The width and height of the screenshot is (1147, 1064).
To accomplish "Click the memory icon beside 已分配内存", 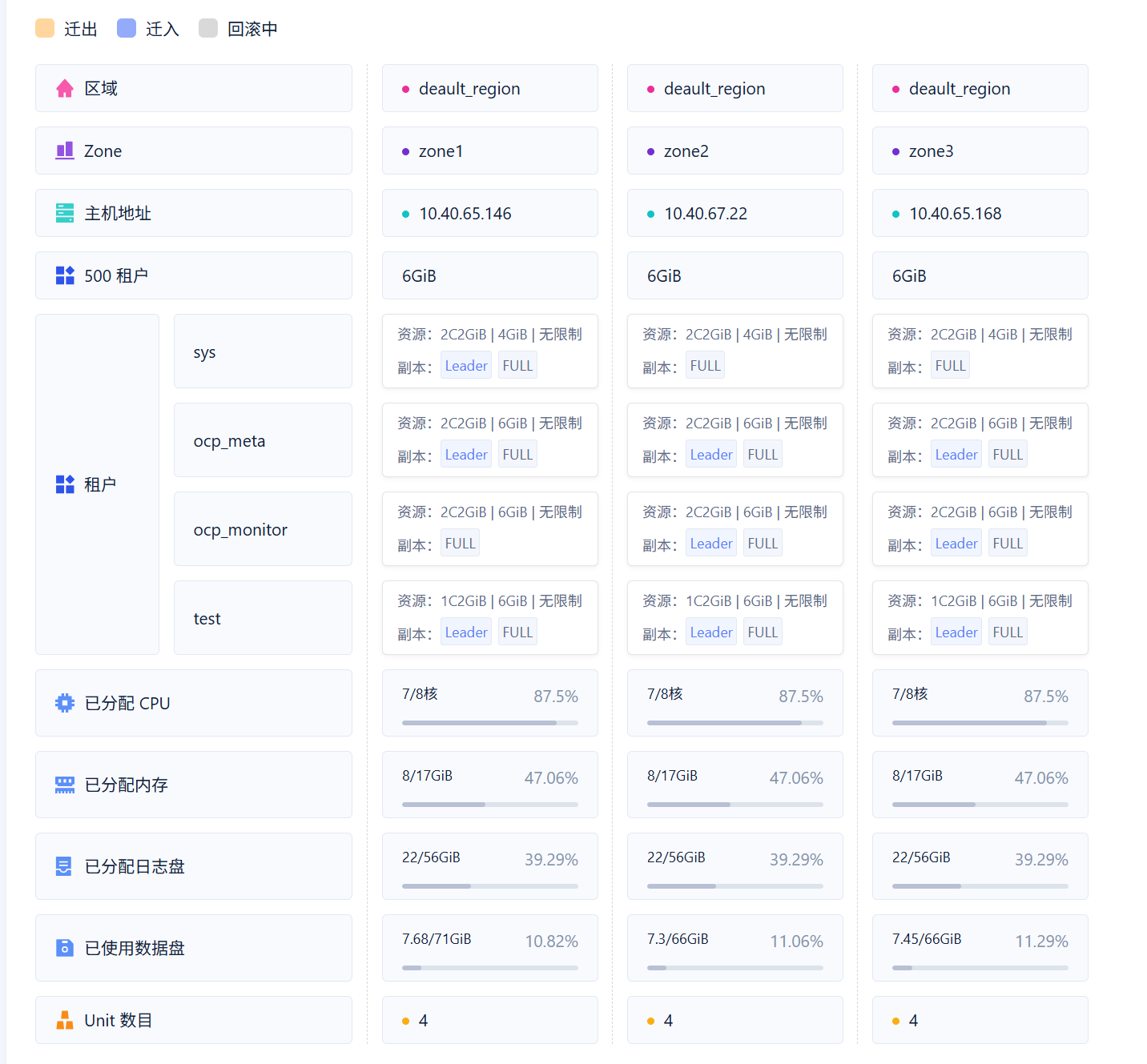I will point(65,785).
